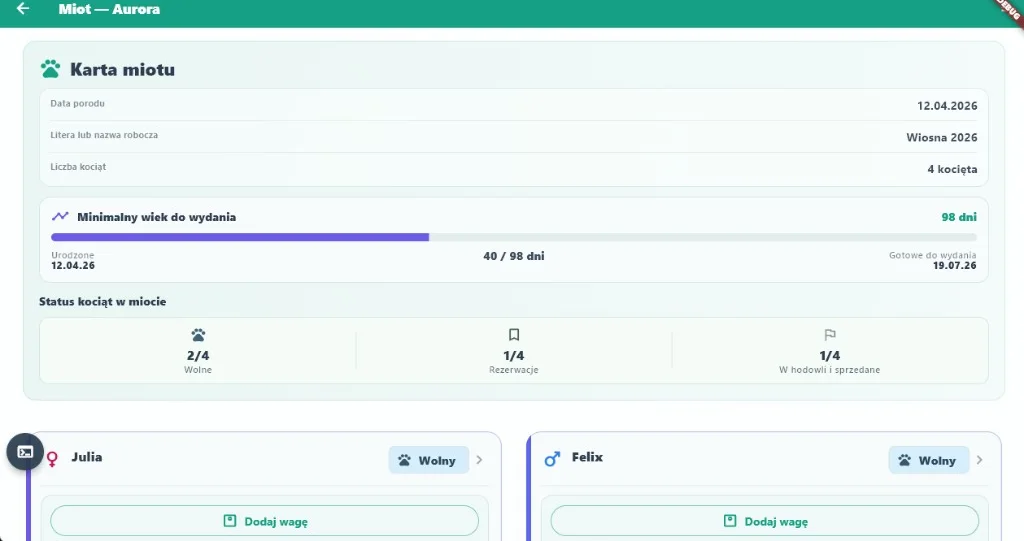This screenshot has width=1024, height=541.
Task: Select the Data porodu row
Action: (x=514, y=105)
